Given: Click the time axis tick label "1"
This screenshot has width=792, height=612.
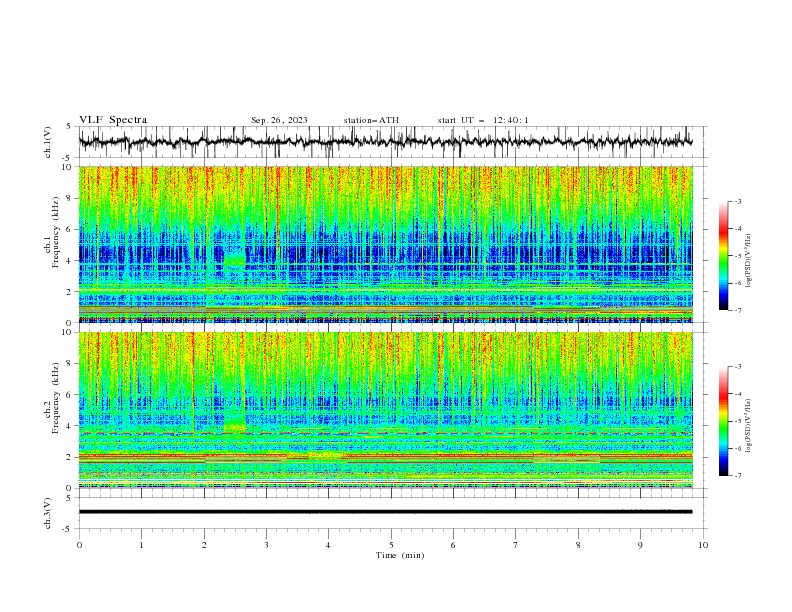Looking at the screenshot, I should [x=141, y=545].
